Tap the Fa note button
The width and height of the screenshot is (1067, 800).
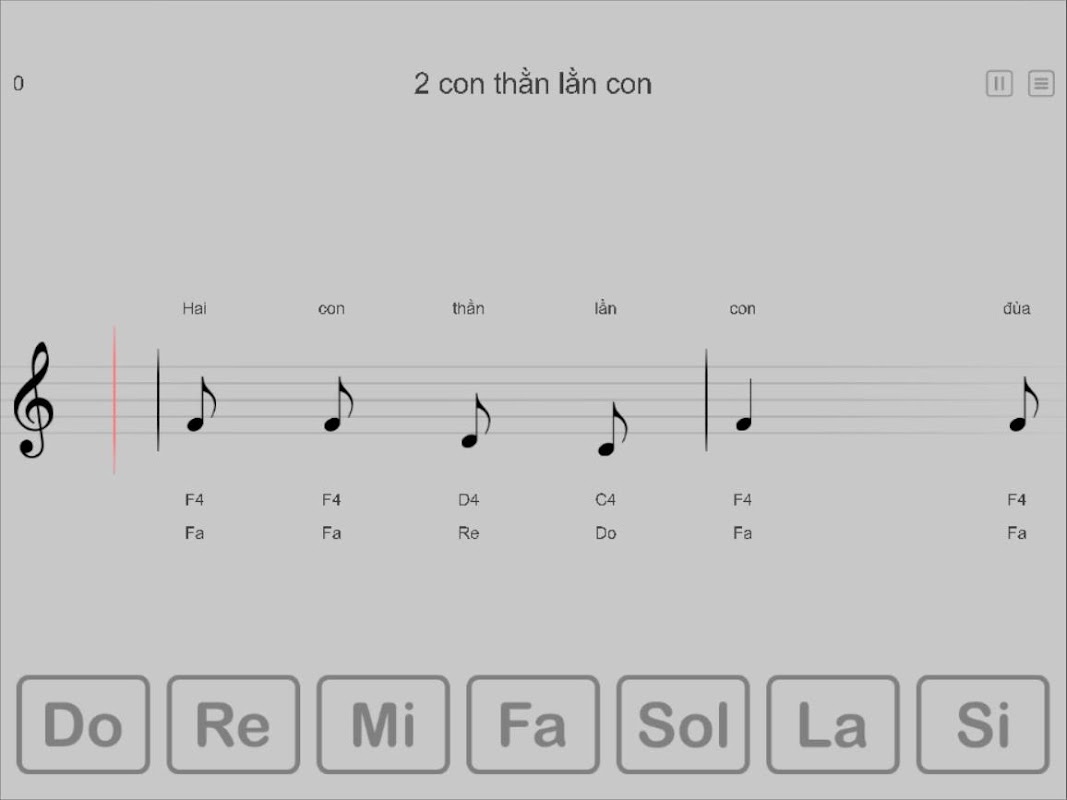pos(533,724)
